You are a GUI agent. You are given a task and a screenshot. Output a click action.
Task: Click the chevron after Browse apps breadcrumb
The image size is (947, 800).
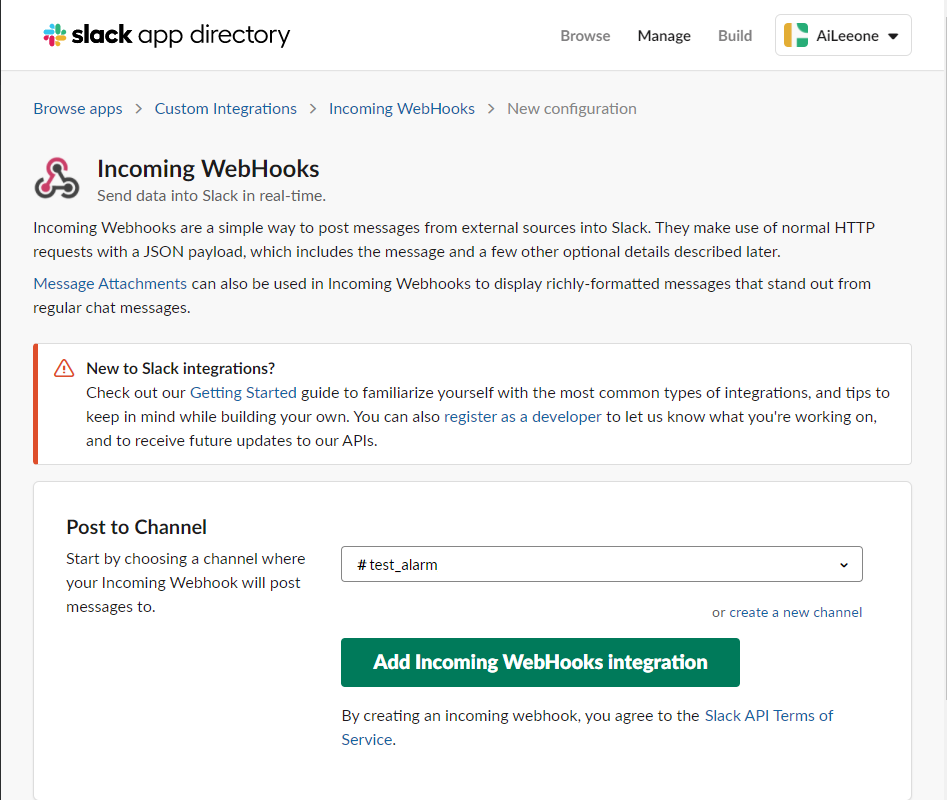coord(139,109)
